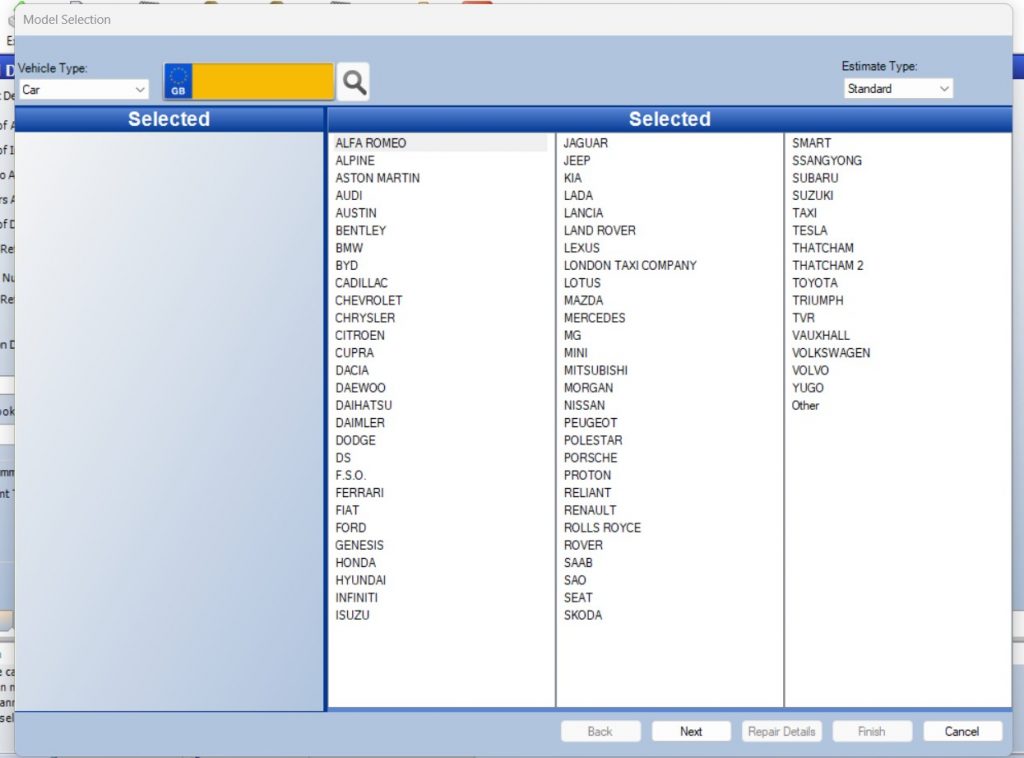Choose LAND ROVER in the list

click(x=600, y=230)
